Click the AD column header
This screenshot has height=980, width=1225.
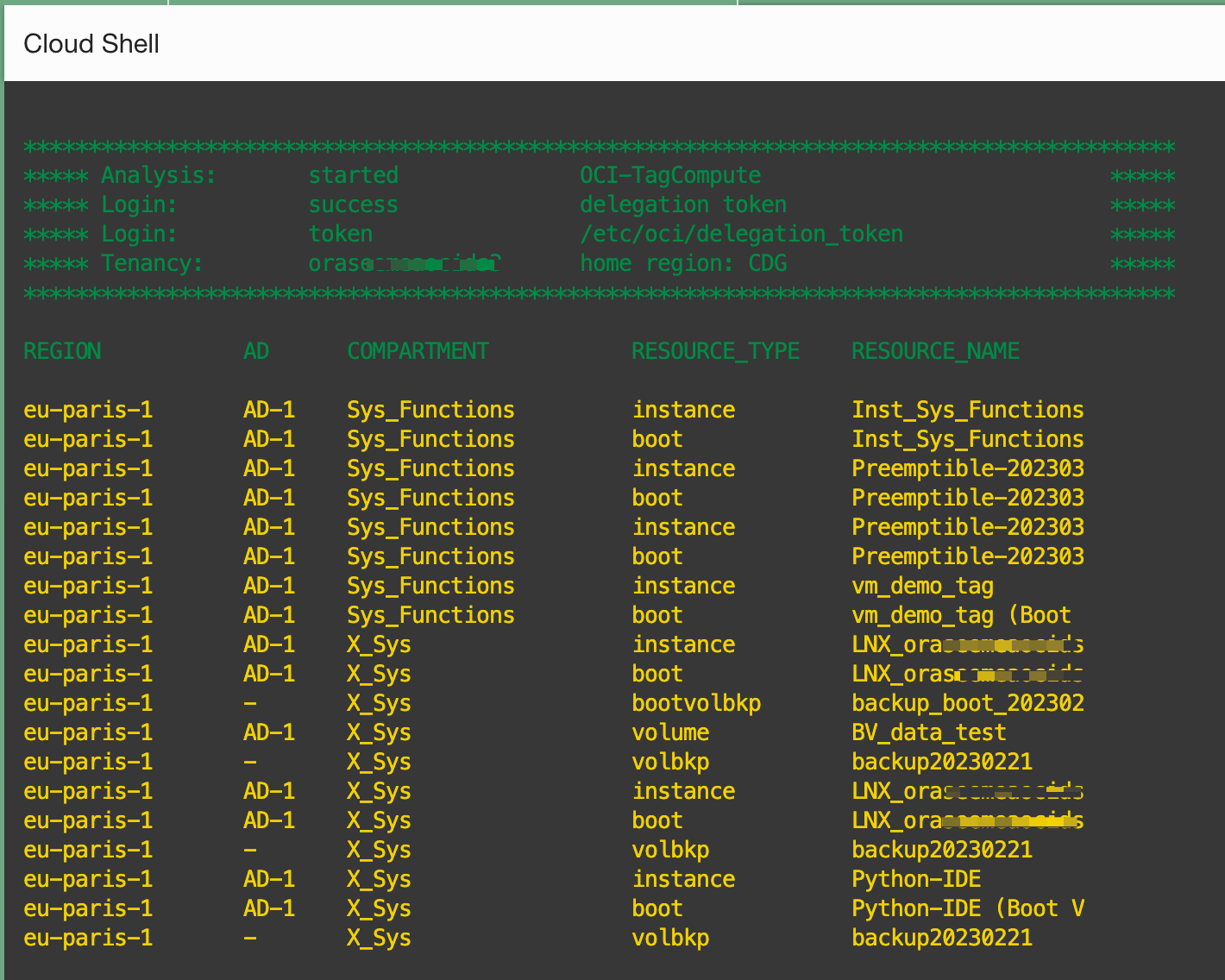click(256, 351)
